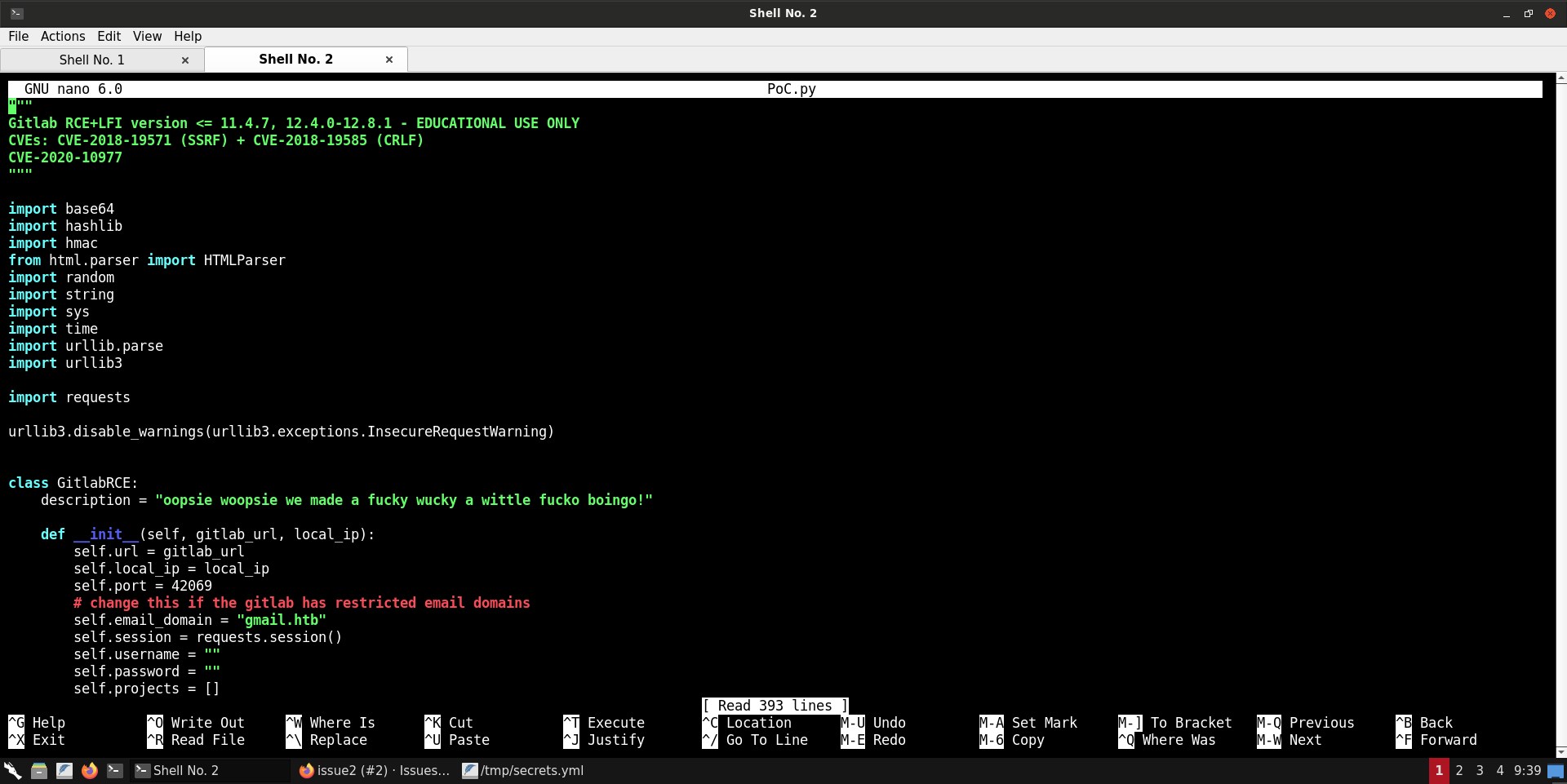Click the GNU nano 6.0 version text
This screenshot has width=1567, height=784.
pos(73,89)
